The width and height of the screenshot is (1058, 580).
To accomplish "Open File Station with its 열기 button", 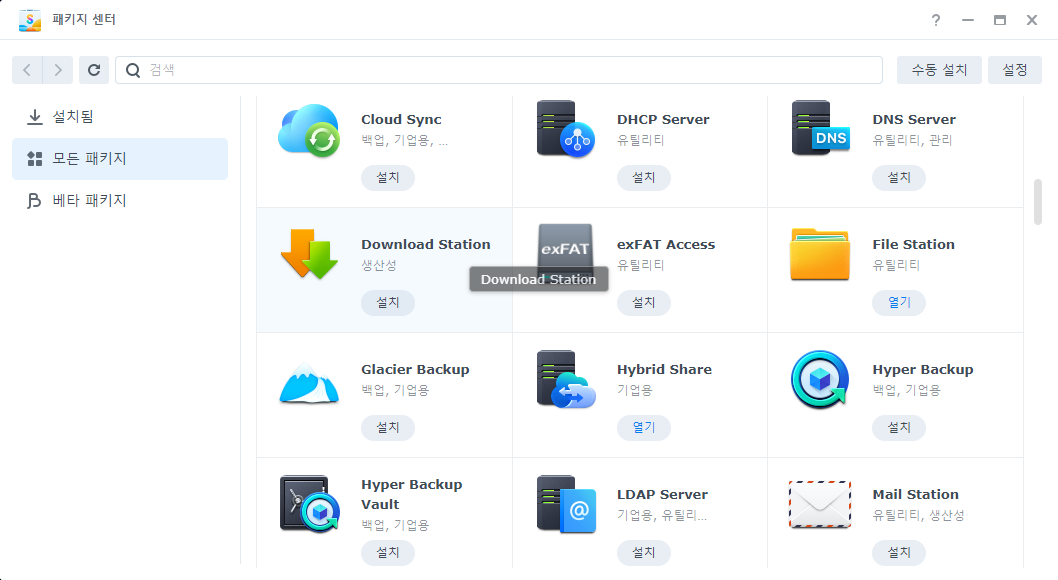I will [899, 302].
